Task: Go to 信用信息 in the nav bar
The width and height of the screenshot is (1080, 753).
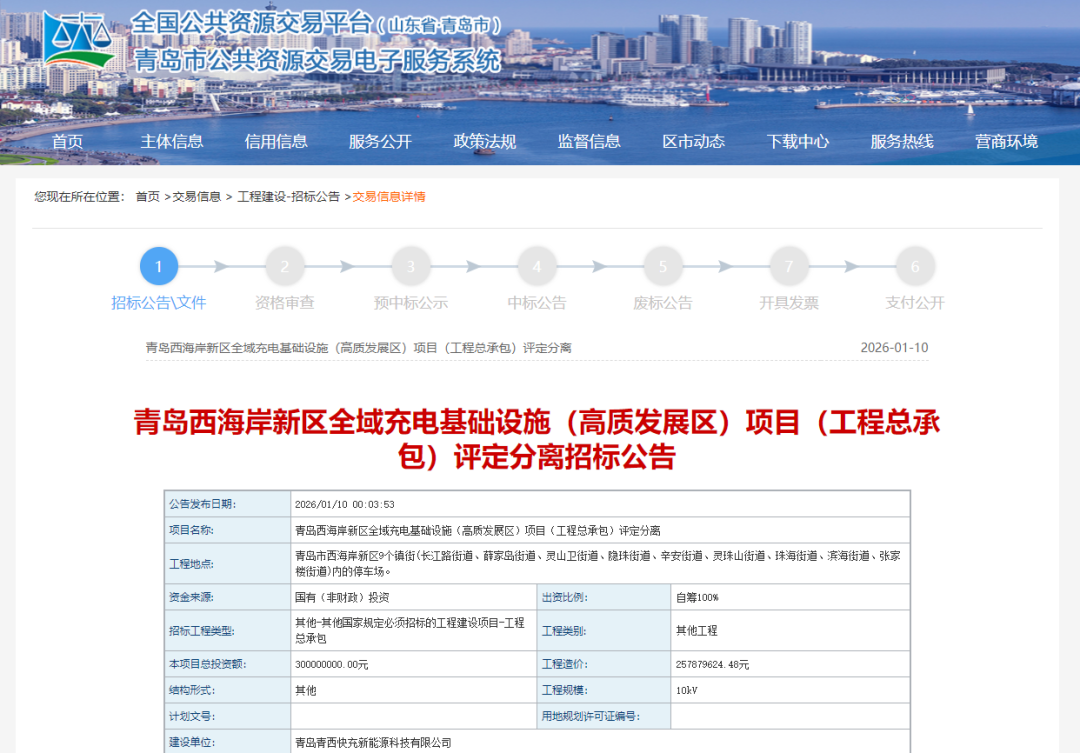Action: coord(276,142)
